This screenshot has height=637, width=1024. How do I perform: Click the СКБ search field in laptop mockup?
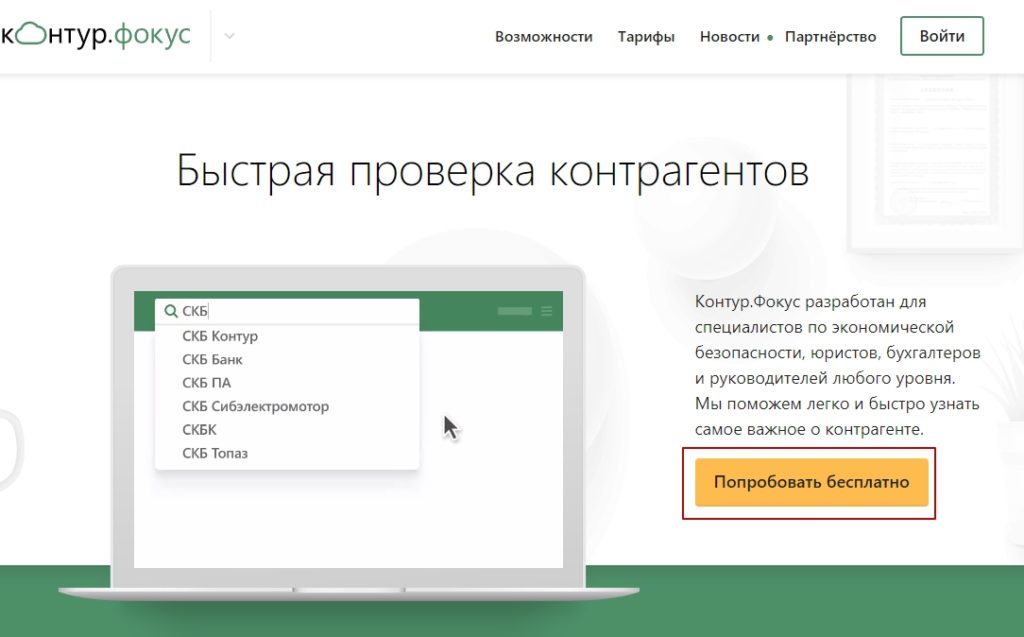[287, 311]
